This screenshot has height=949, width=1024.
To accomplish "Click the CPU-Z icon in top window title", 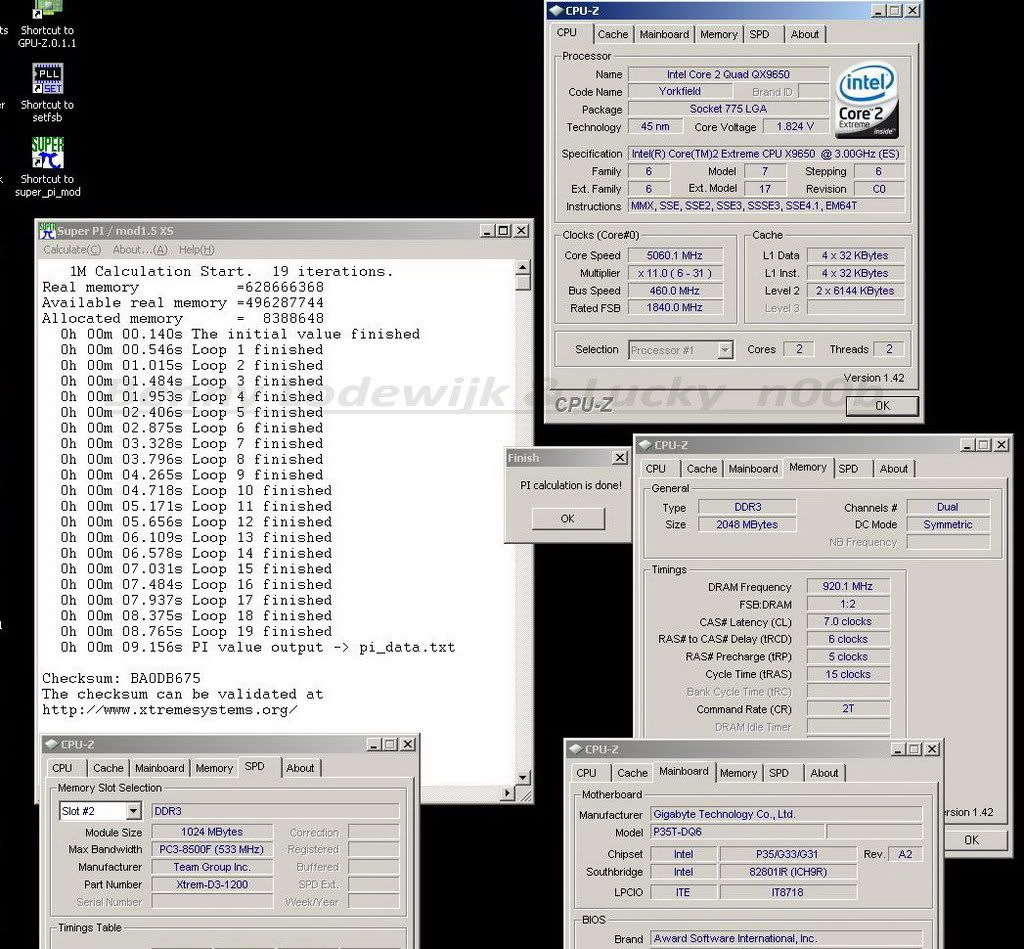I will tap(556, 11).
